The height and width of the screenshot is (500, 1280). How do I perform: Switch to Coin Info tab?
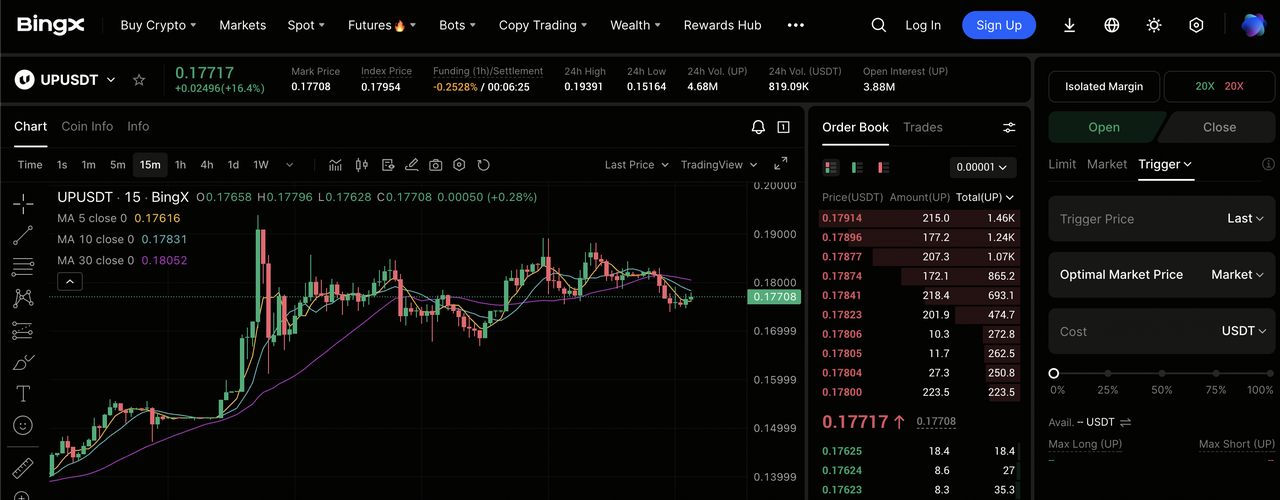tap(87, 126)
